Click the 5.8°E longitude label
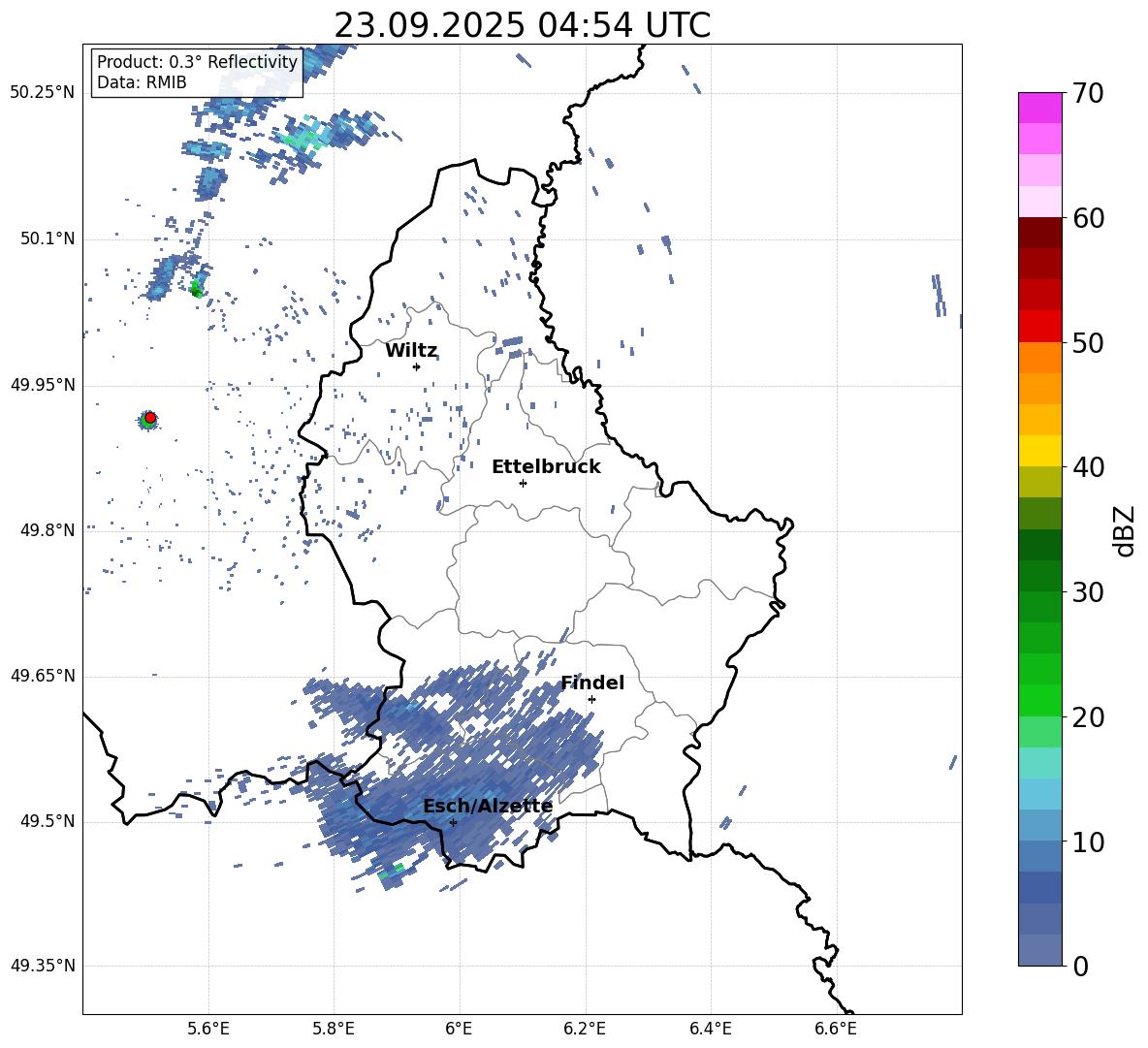1148x1048 pixels. (334, 1029)
